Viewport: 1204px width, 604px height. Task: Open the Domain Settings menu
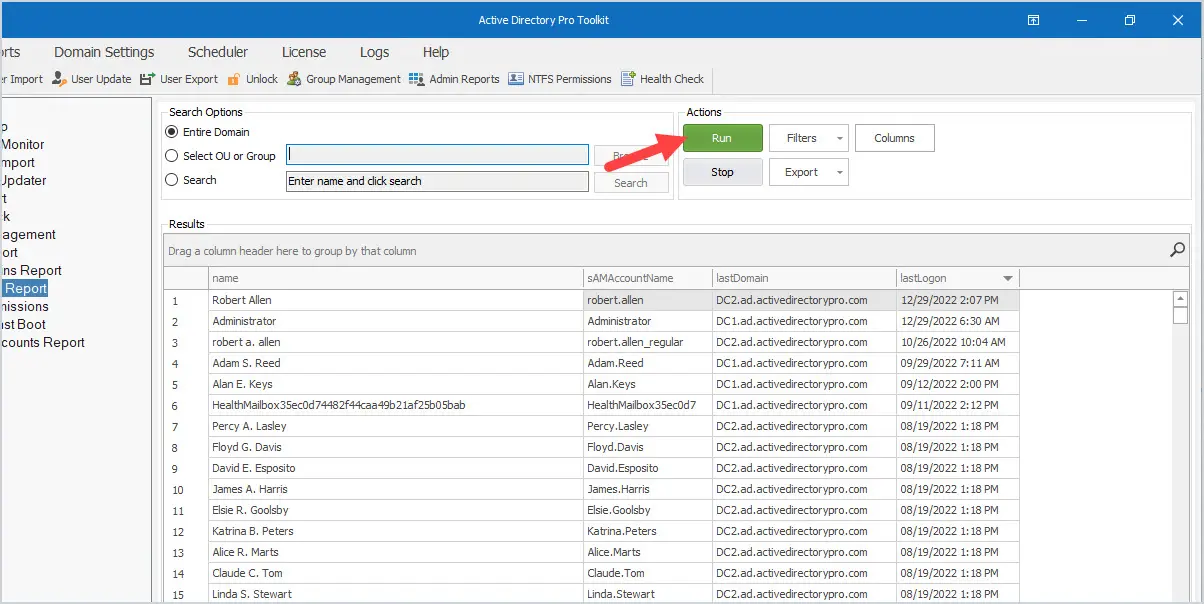pos(104,52)
